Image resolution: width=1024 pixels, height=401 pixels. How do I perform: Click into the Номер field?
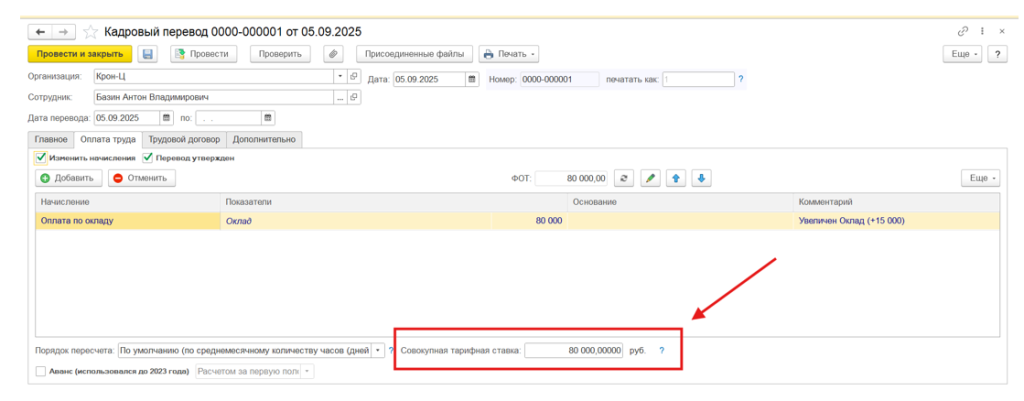tap(559, 80)
